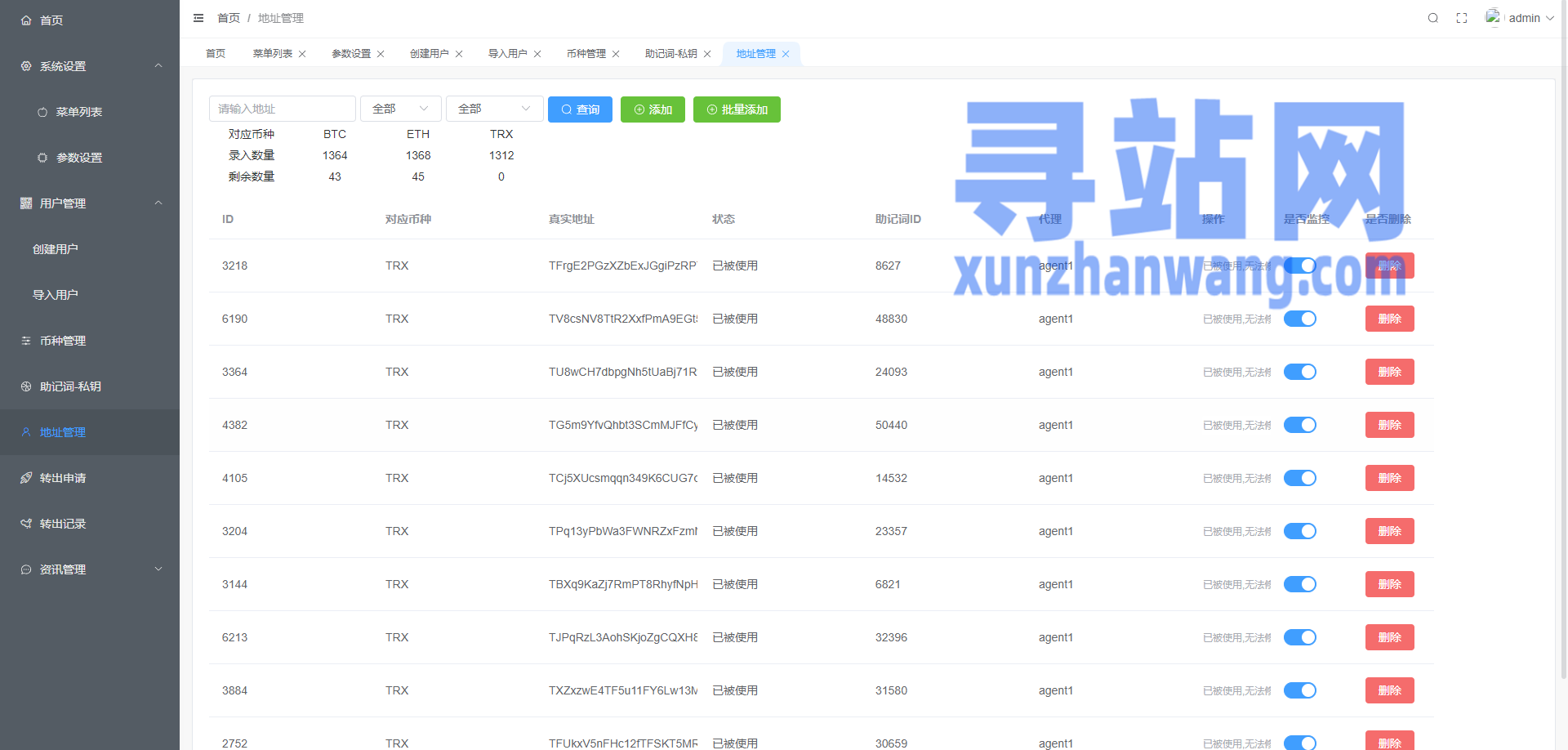
Task: Toggle monitoring switch for ID 3364
Action: (1300, 372)
